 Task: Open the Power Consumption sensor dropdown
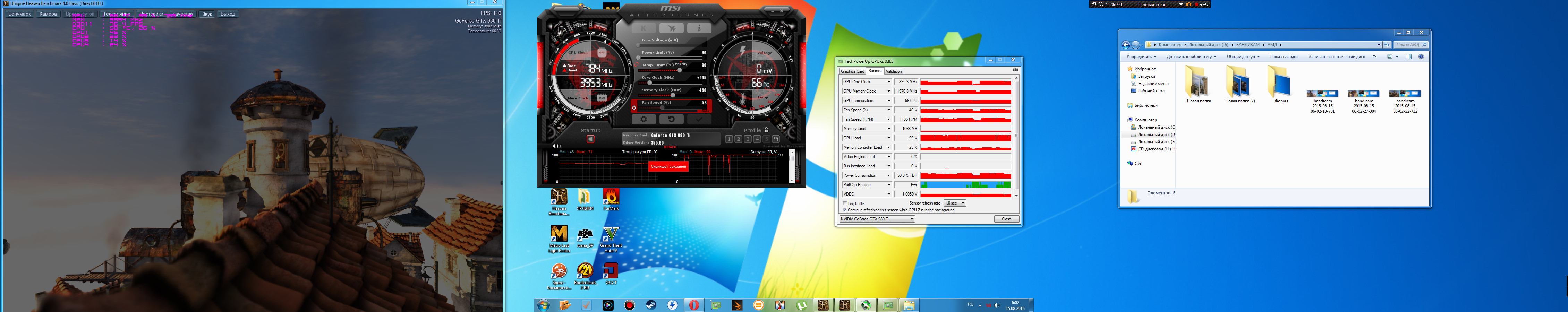coord(889,176)
